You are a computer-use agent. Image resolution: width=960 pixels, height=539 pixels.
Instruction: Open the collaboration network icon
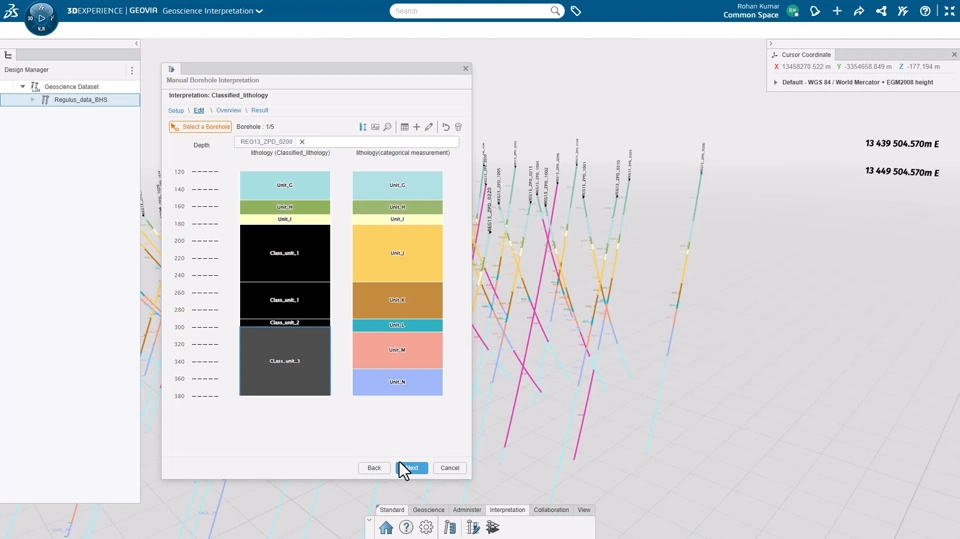(881, 11)
